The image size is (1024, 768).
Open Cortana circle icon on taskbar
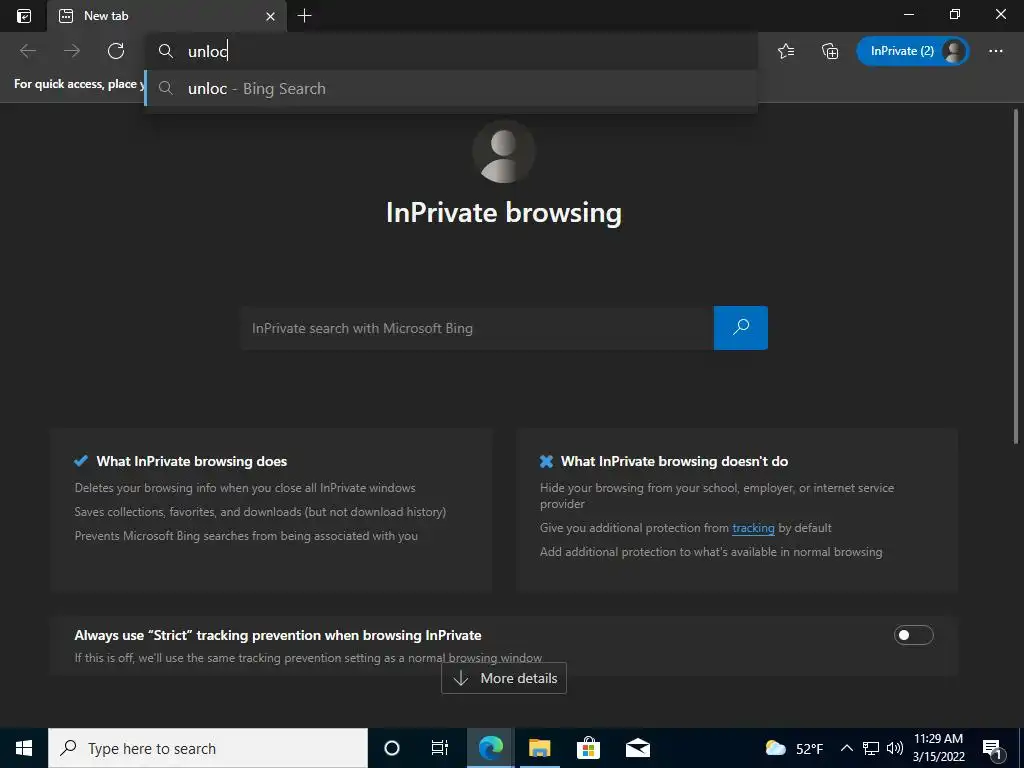(392, 748)
